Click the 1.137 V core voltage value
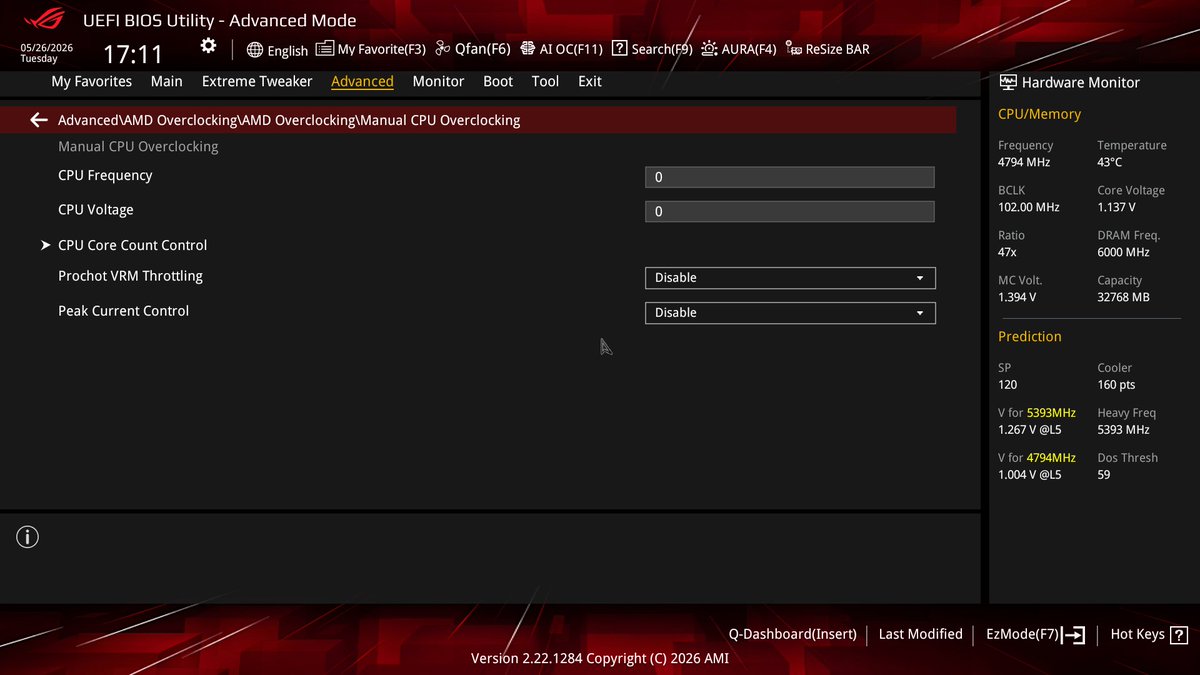Image resolution: width=1200 pixels, height=675 pixels. click(1116, 207)
